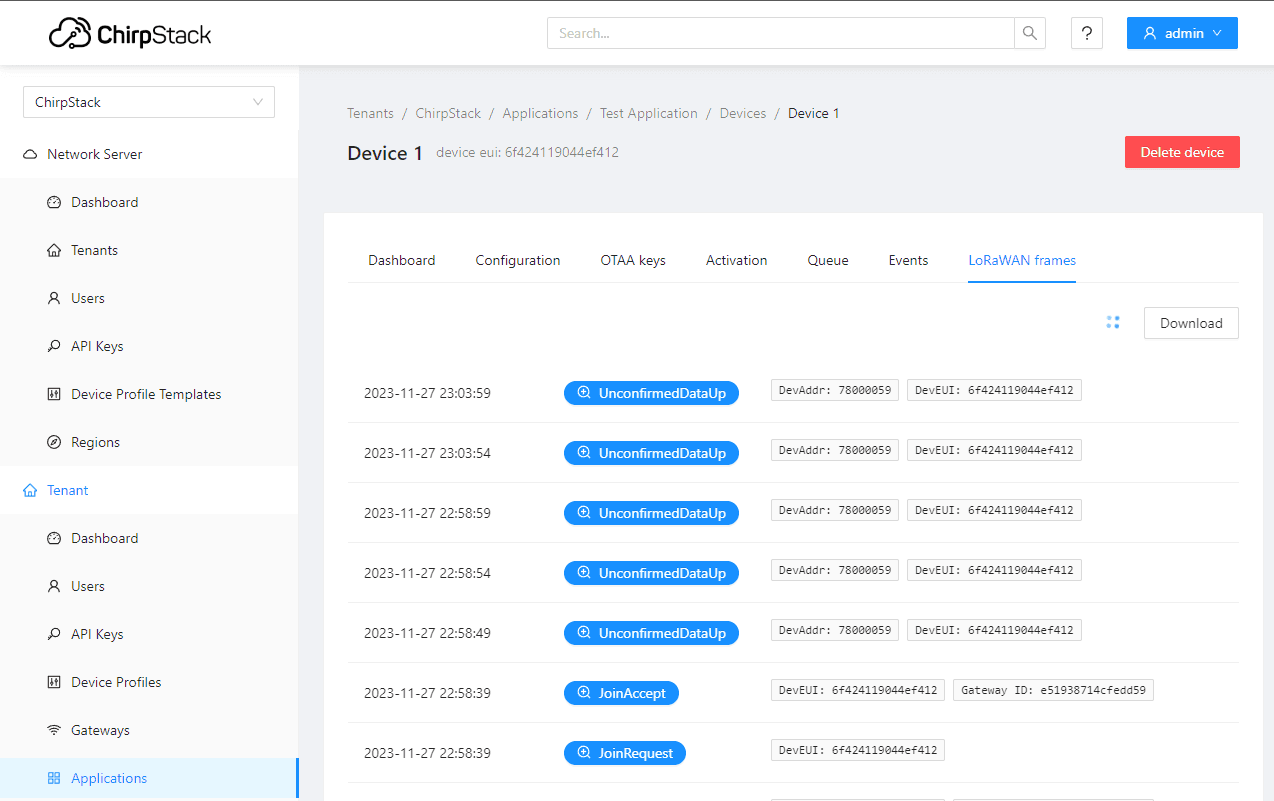Expand the 23:03:59 UnconfirmedDataUp frame
This screenshot has height=801, width=1274.
tap(651, 393)
